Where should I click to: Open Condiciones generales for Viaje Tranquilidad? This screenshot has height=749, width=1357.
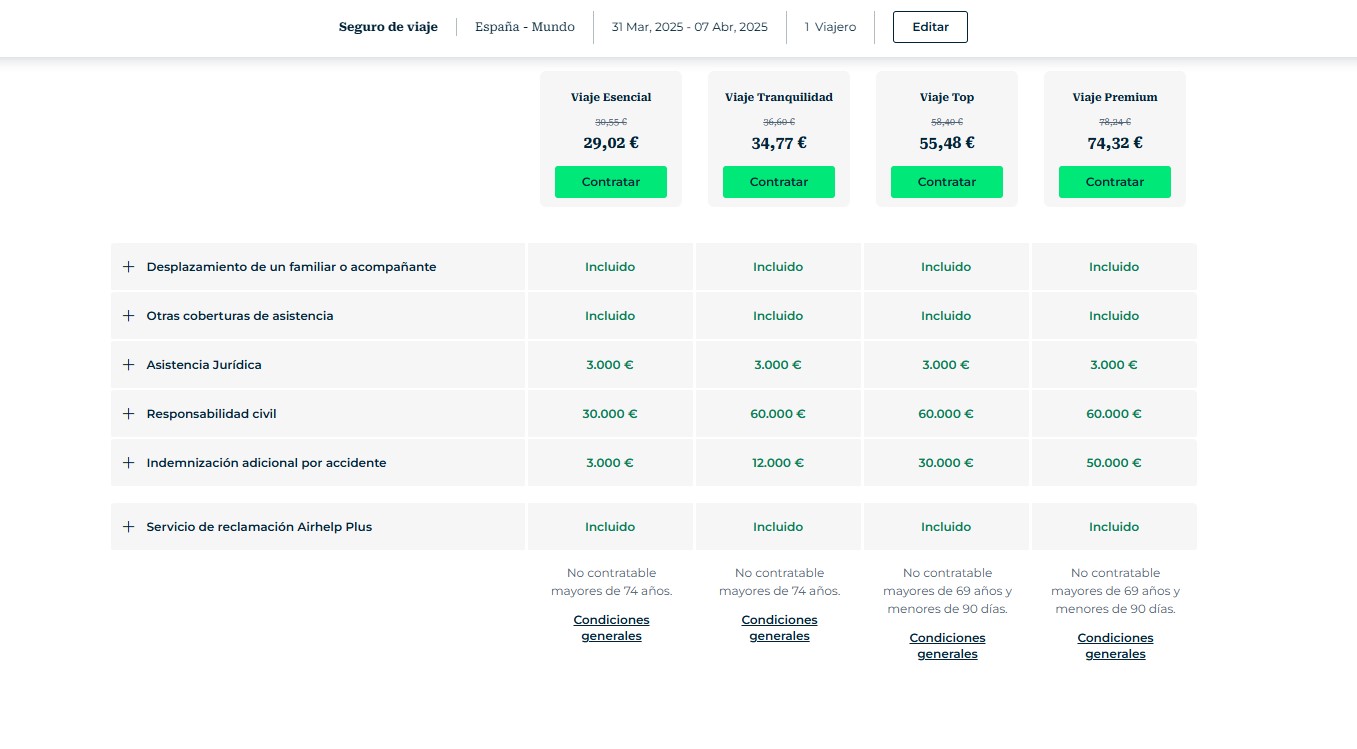coord(779,628)
